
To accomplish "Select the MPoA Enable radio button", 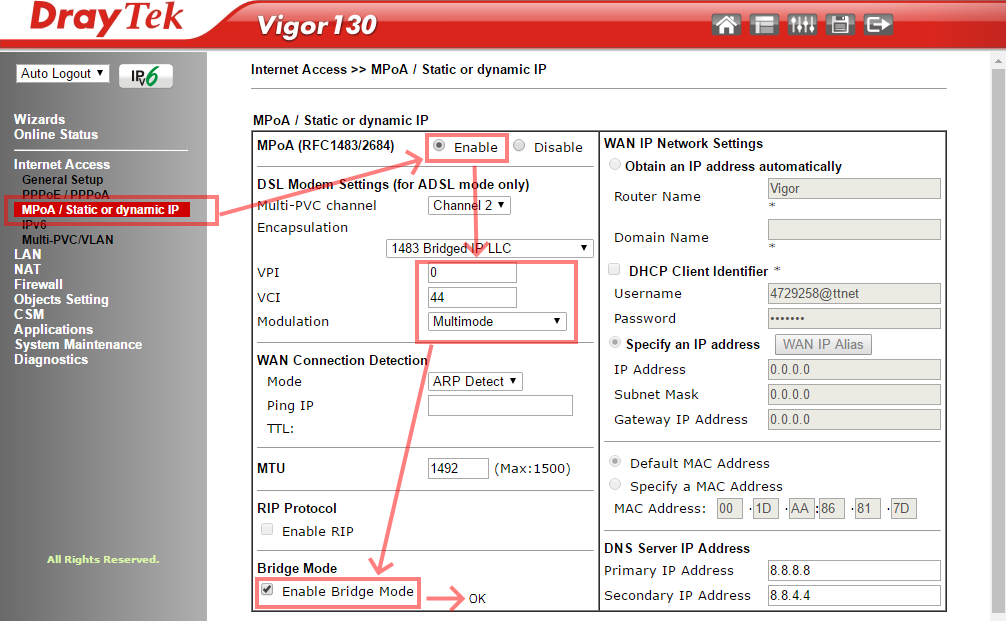I will coord(439,146).
